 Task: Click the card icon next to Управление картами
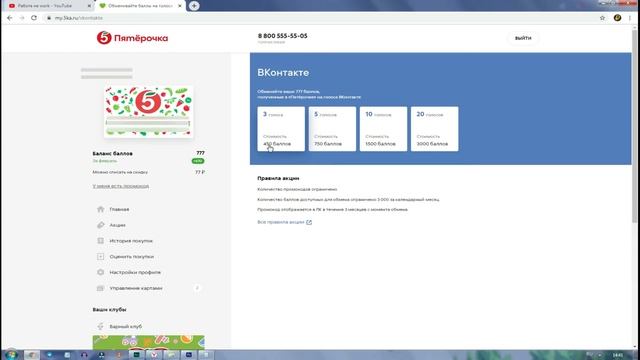click(100, 288)
